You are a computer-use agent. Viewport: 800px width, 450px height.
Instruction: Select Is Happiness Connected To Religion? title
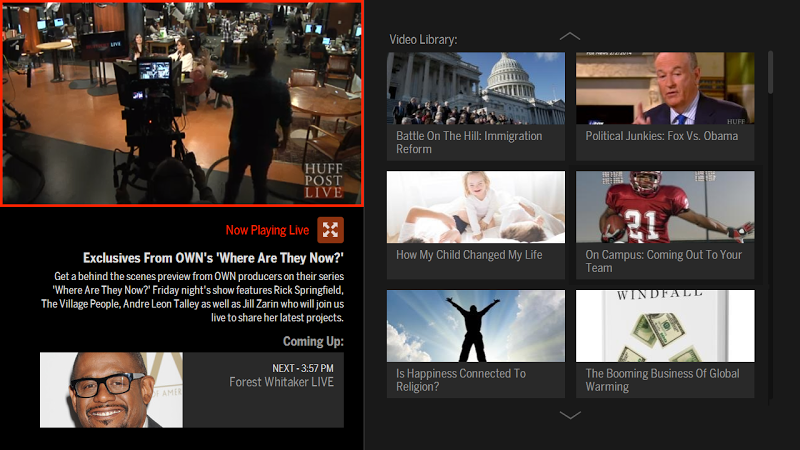pyautogui.click(x=461, y=380)
